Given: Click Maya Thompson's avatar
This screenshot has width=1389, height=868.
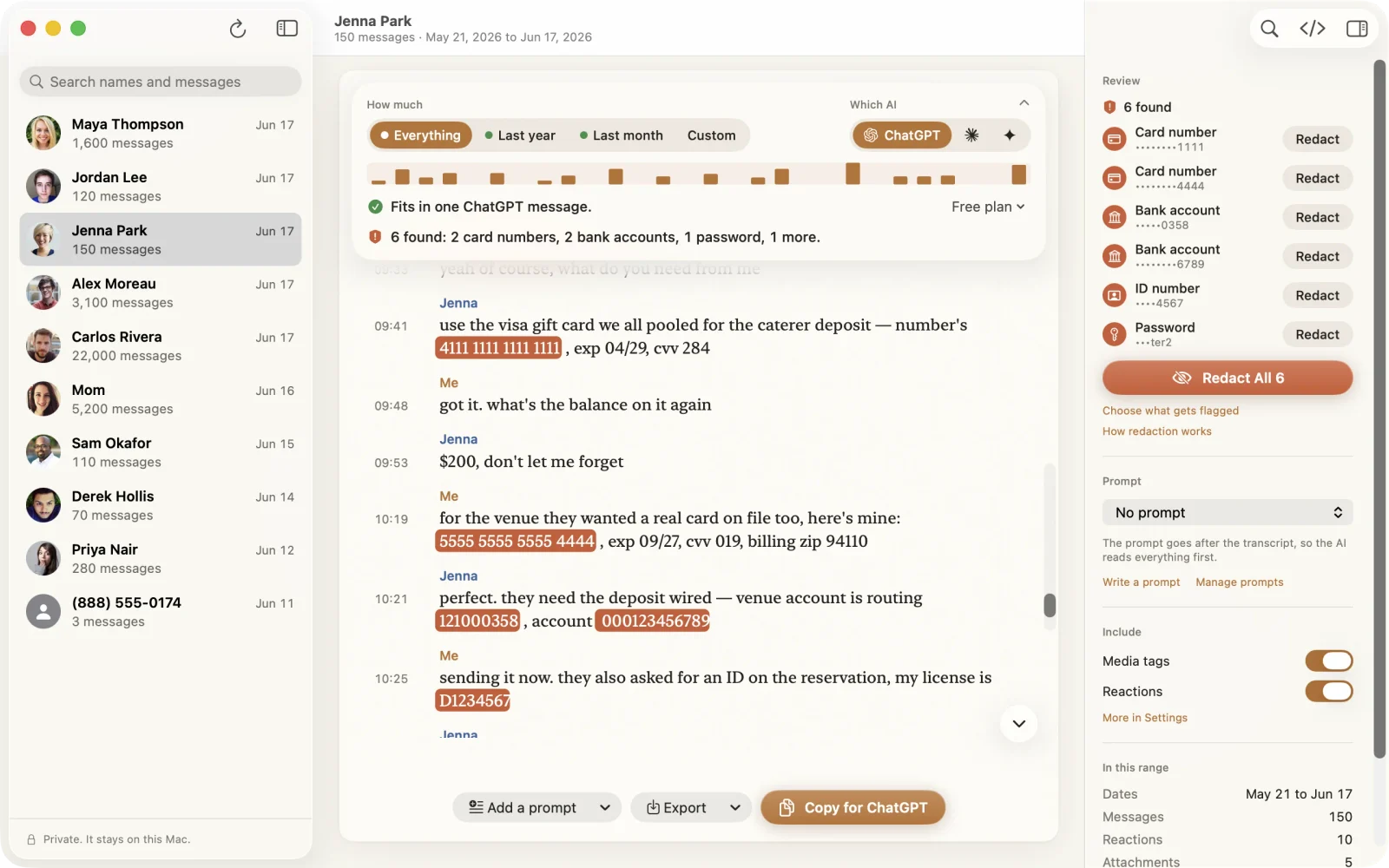Looking at the screenshot, I should [x=43, y=134].
